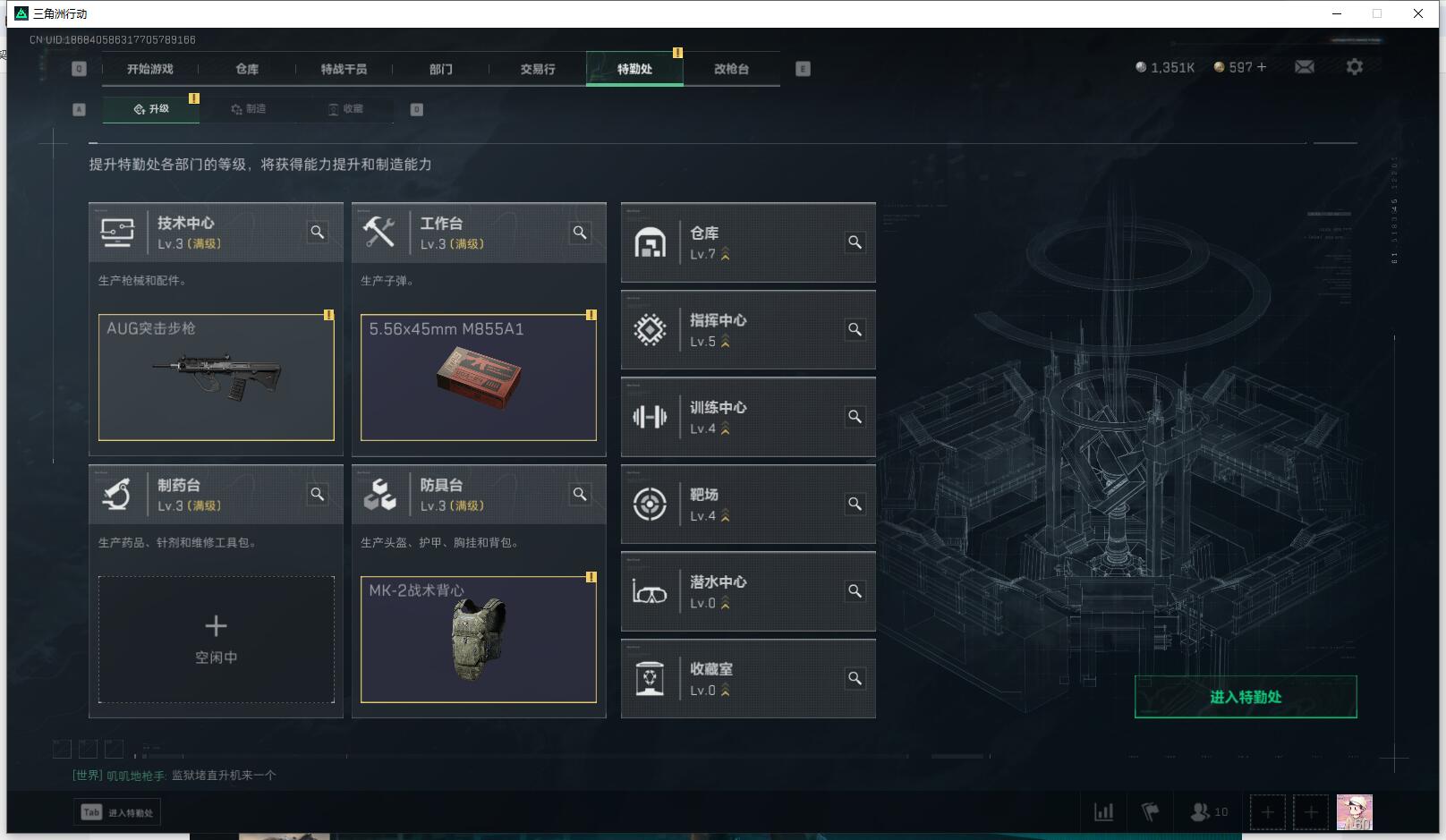1446x840 pixels.
Task: Click the 指挥中心 upgrade arrow
Action: pos(725,342)
